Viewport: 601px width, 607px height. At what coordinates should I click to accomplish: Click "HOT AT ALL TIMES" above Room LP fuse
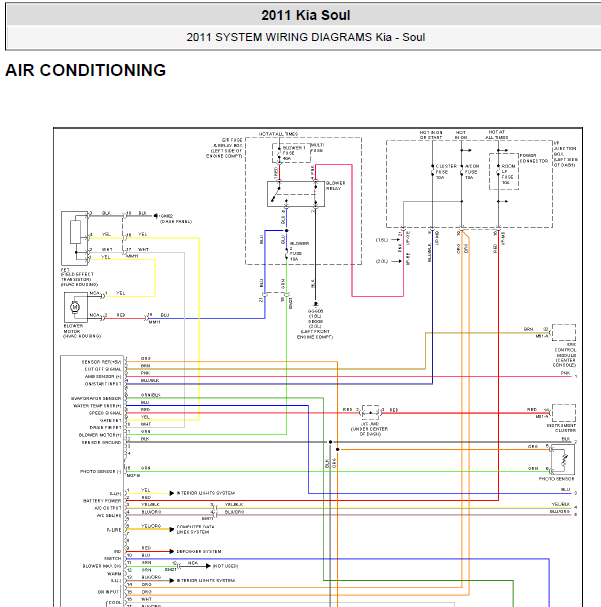click(497, 135)
